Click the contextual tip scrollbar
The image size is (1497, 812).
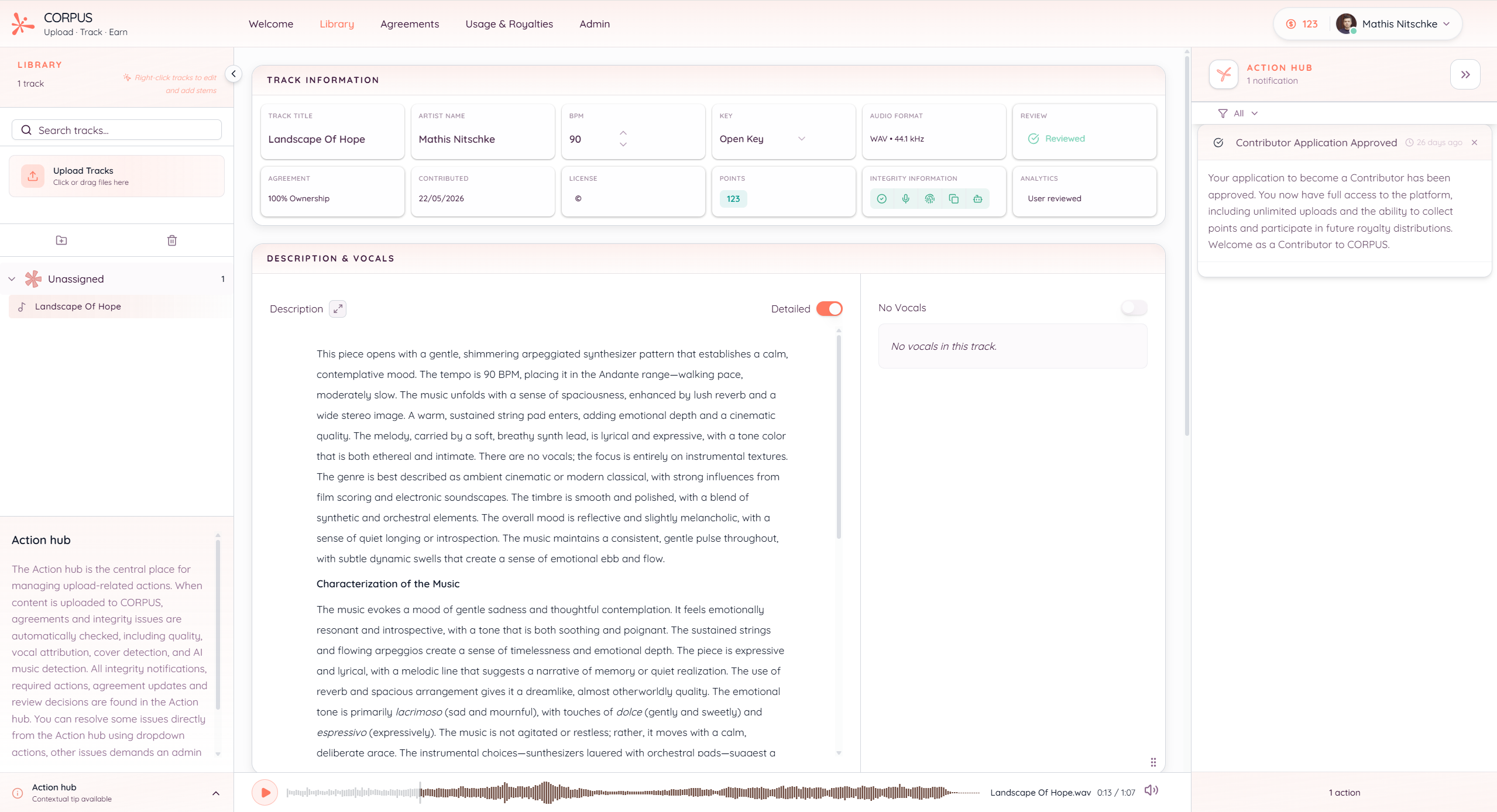[x=218, y=624]
